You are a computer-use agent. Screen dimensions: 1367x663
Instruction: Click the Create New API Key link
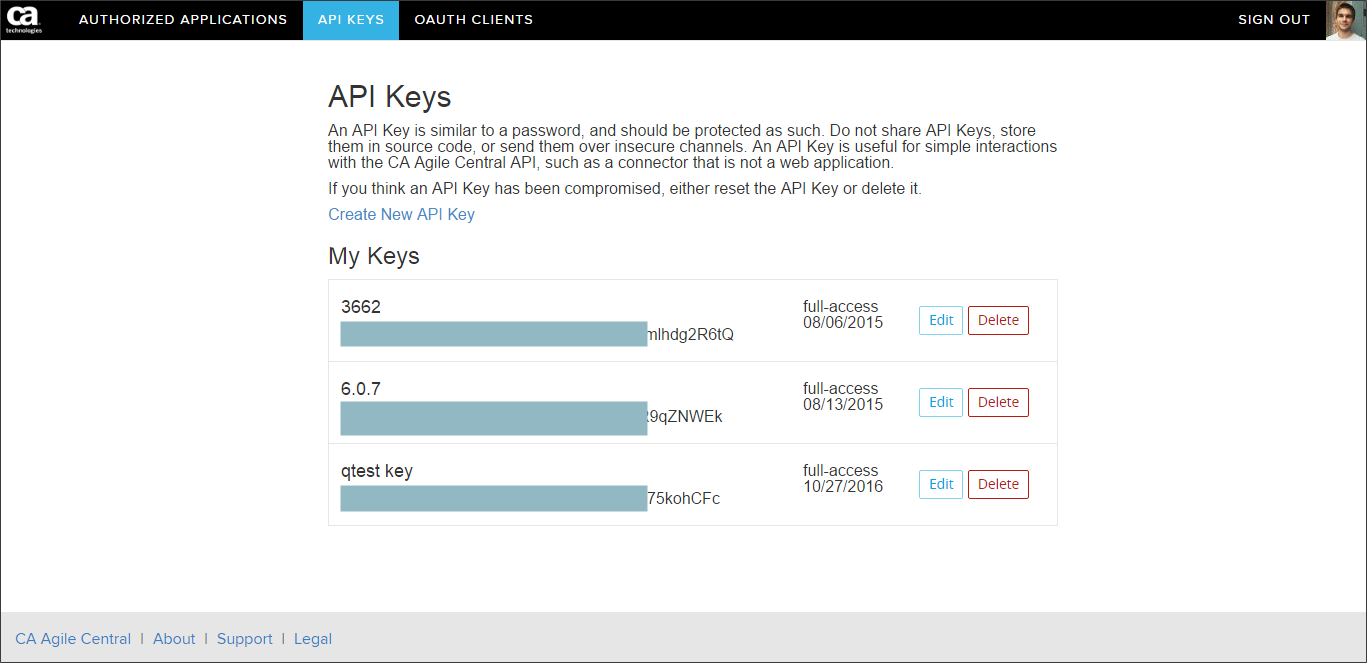click(401, 214)
